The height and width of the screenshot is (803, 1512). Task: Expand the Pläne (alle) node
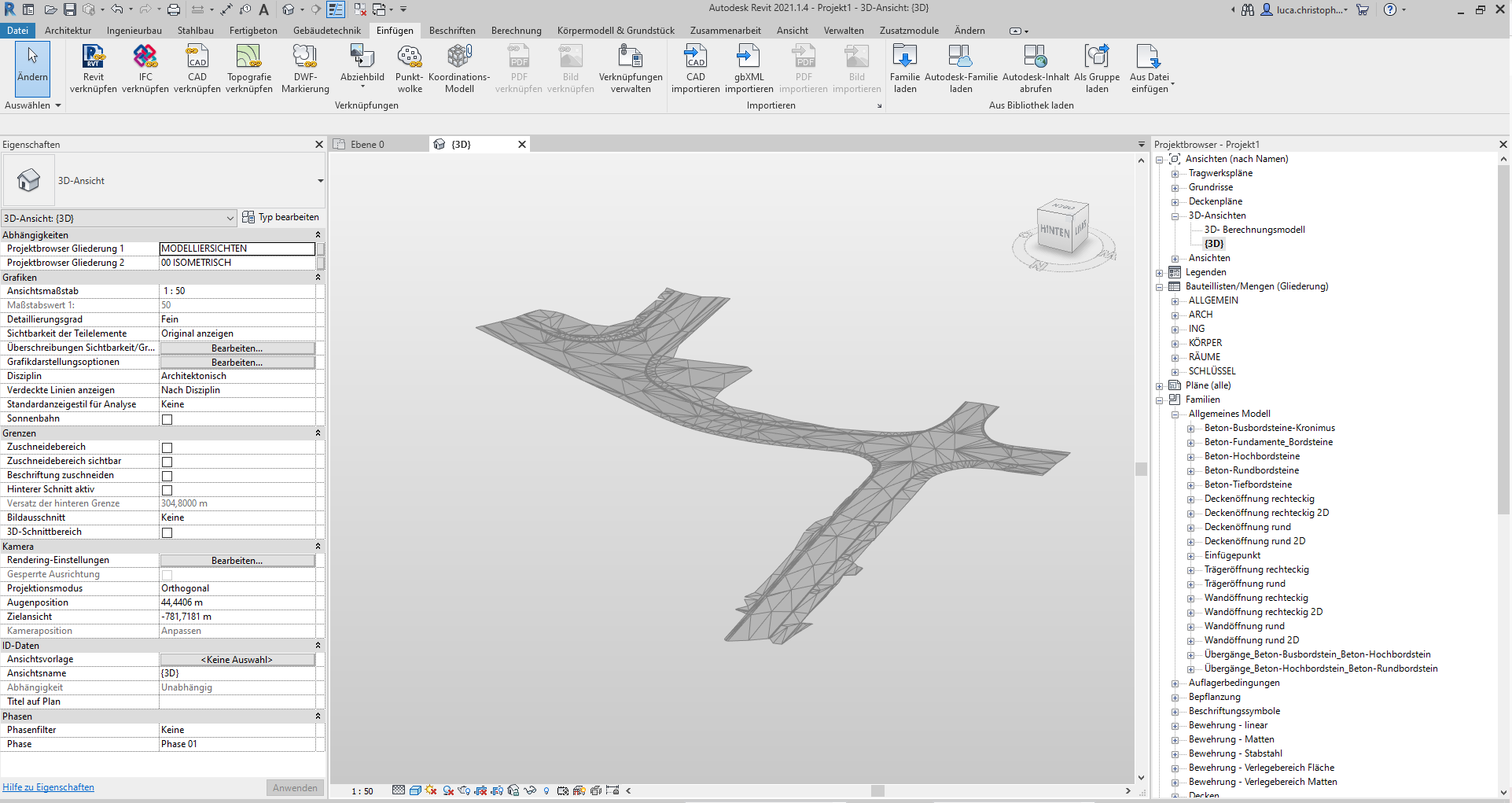[x=1159, y=386]
